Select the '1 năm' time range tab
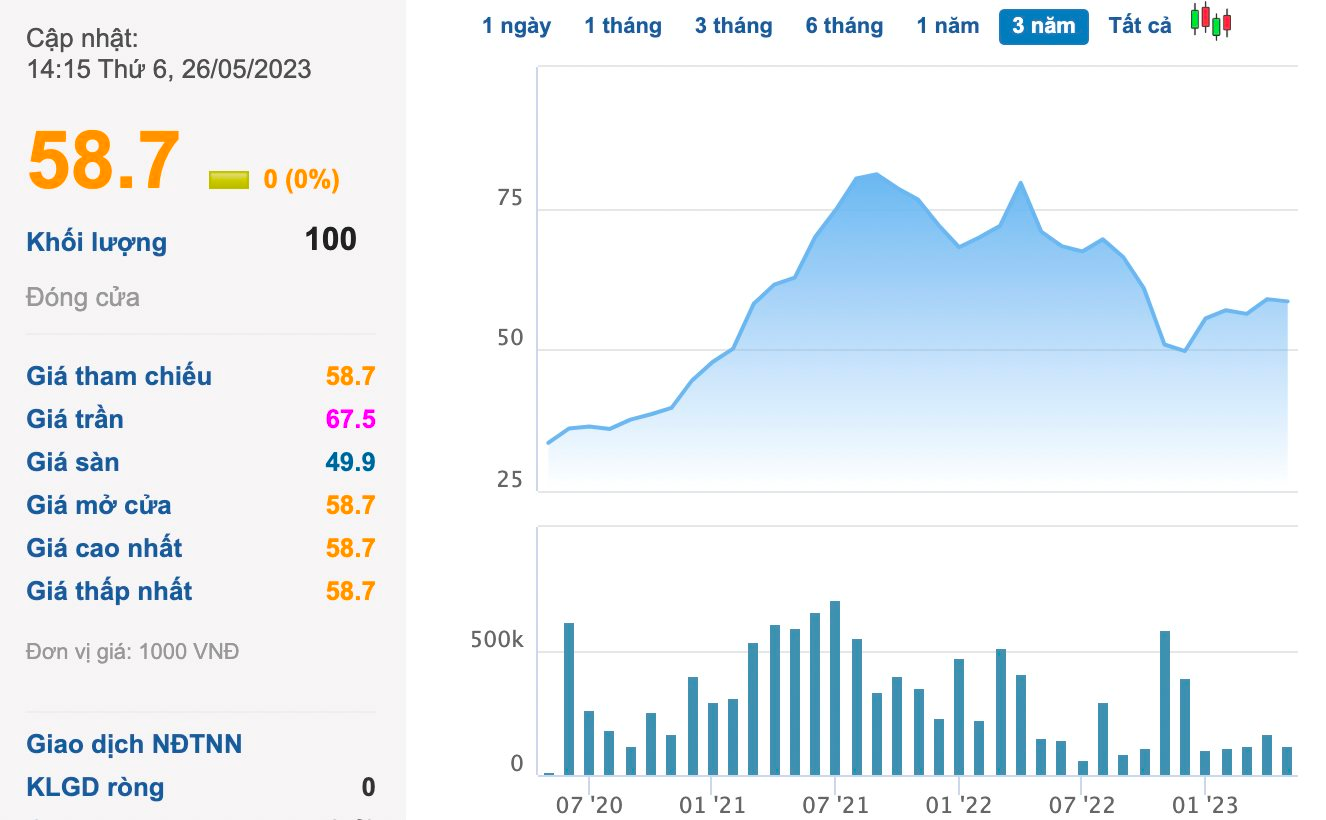 point(948,26)
